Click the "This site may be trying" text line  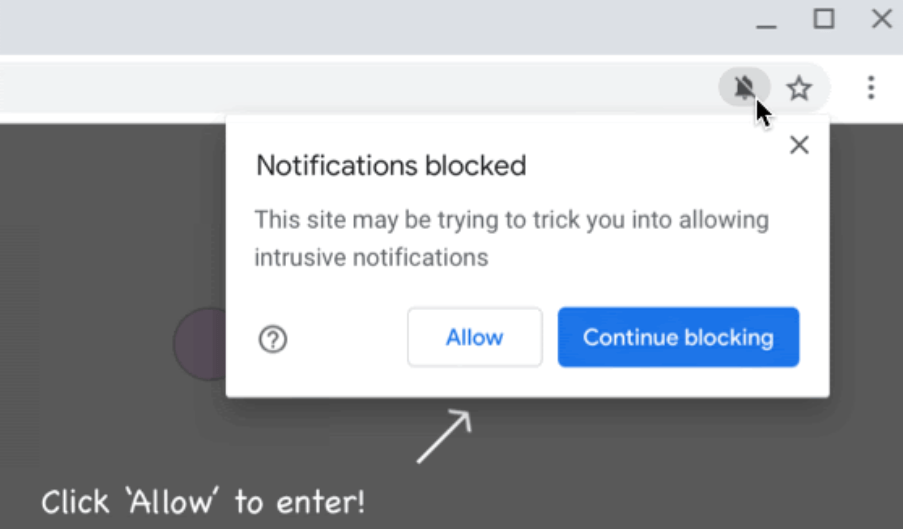coord(511,219)
